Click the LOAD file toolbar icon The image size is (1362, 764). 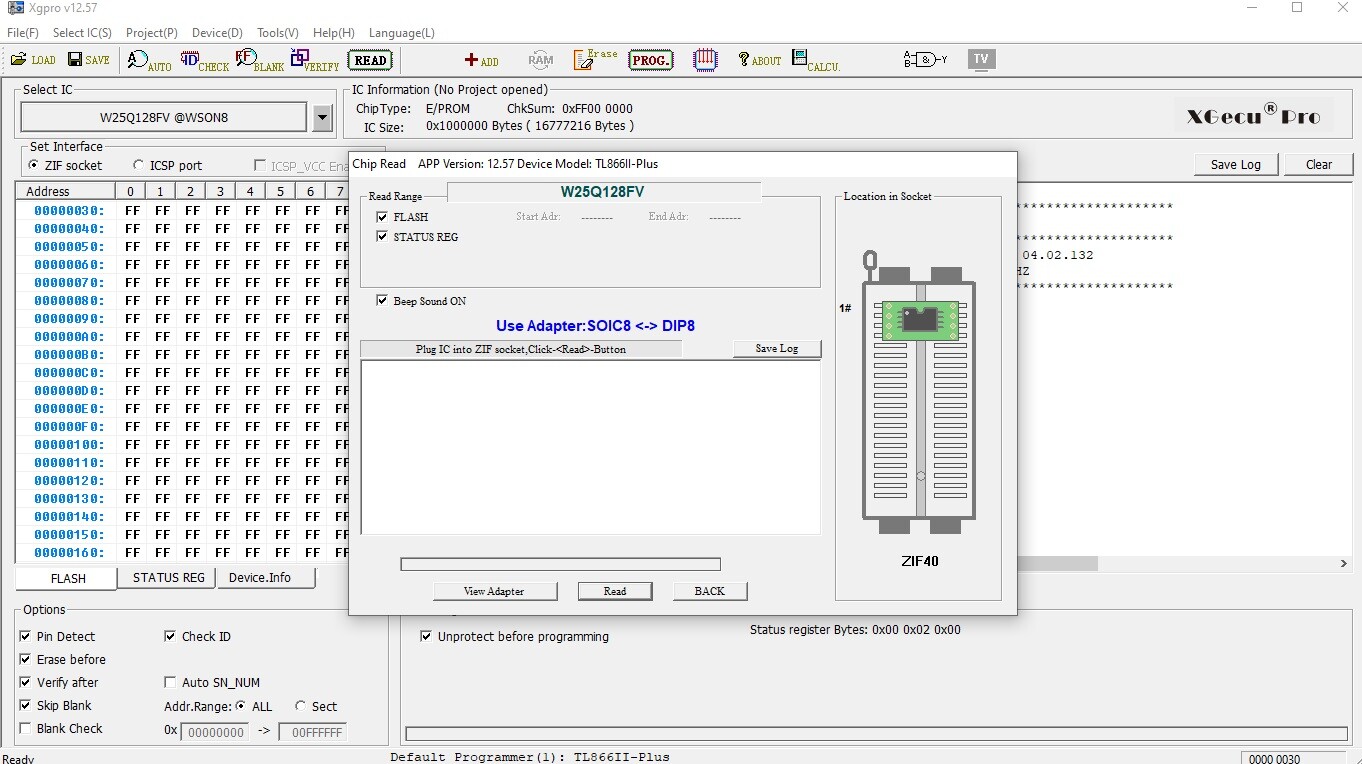(x=32, y=60)
